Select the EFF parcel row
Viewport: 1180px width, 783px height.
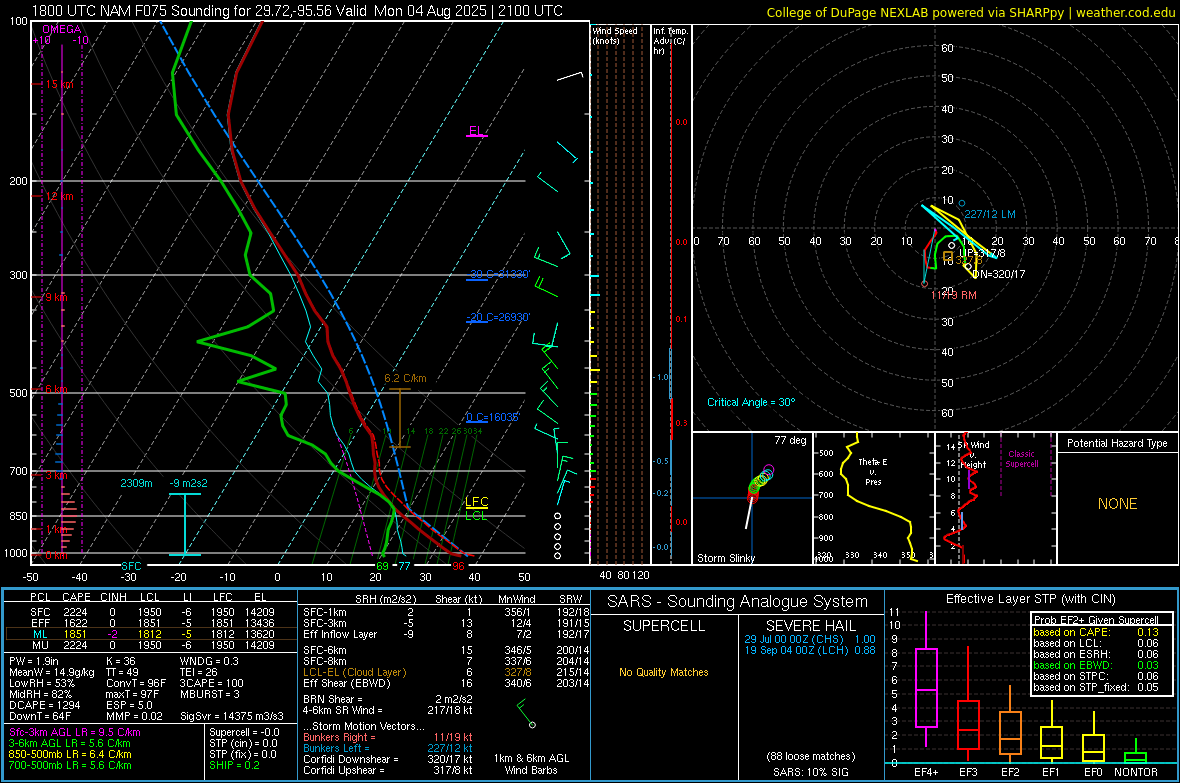click(151, 623)
